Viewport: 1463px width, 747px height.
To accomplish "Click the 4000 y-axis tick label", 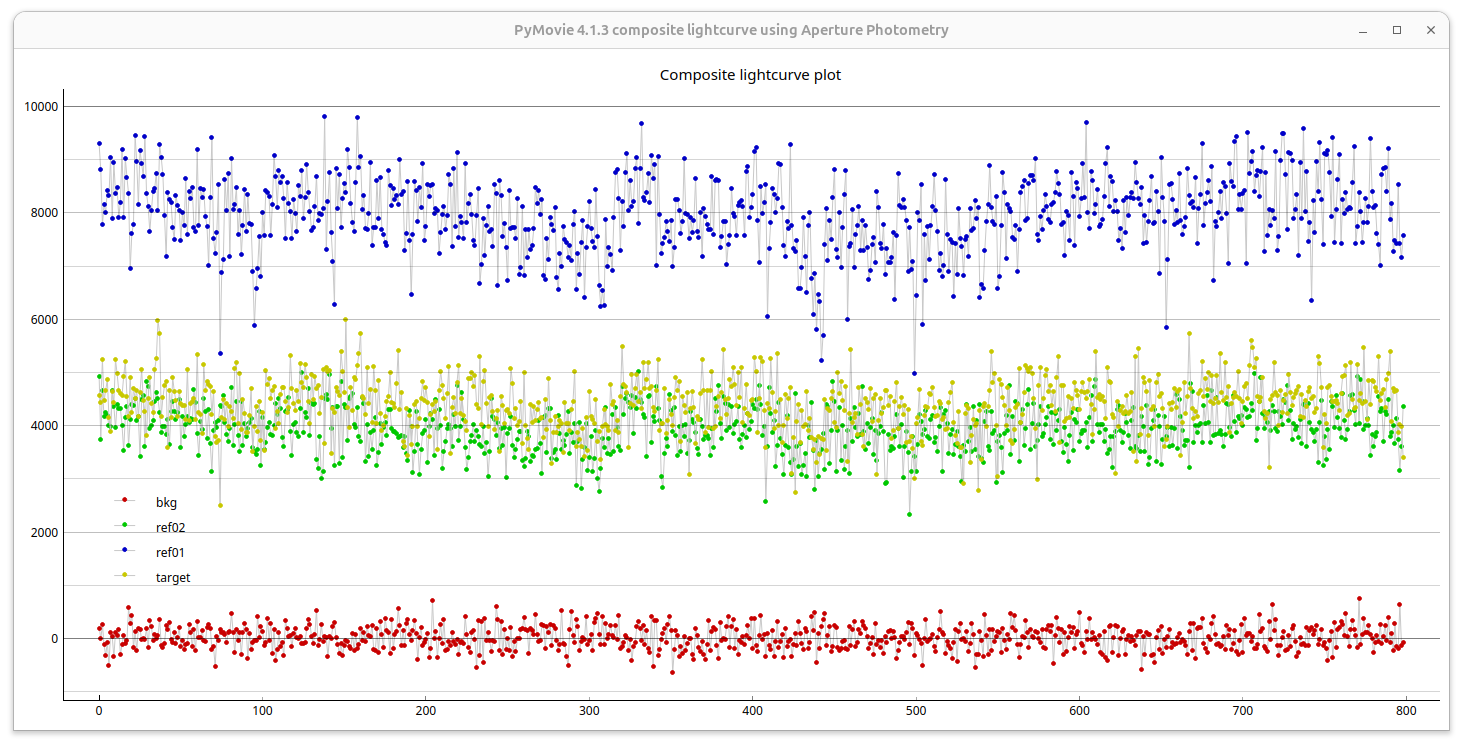I will click(x=43, y=426).
